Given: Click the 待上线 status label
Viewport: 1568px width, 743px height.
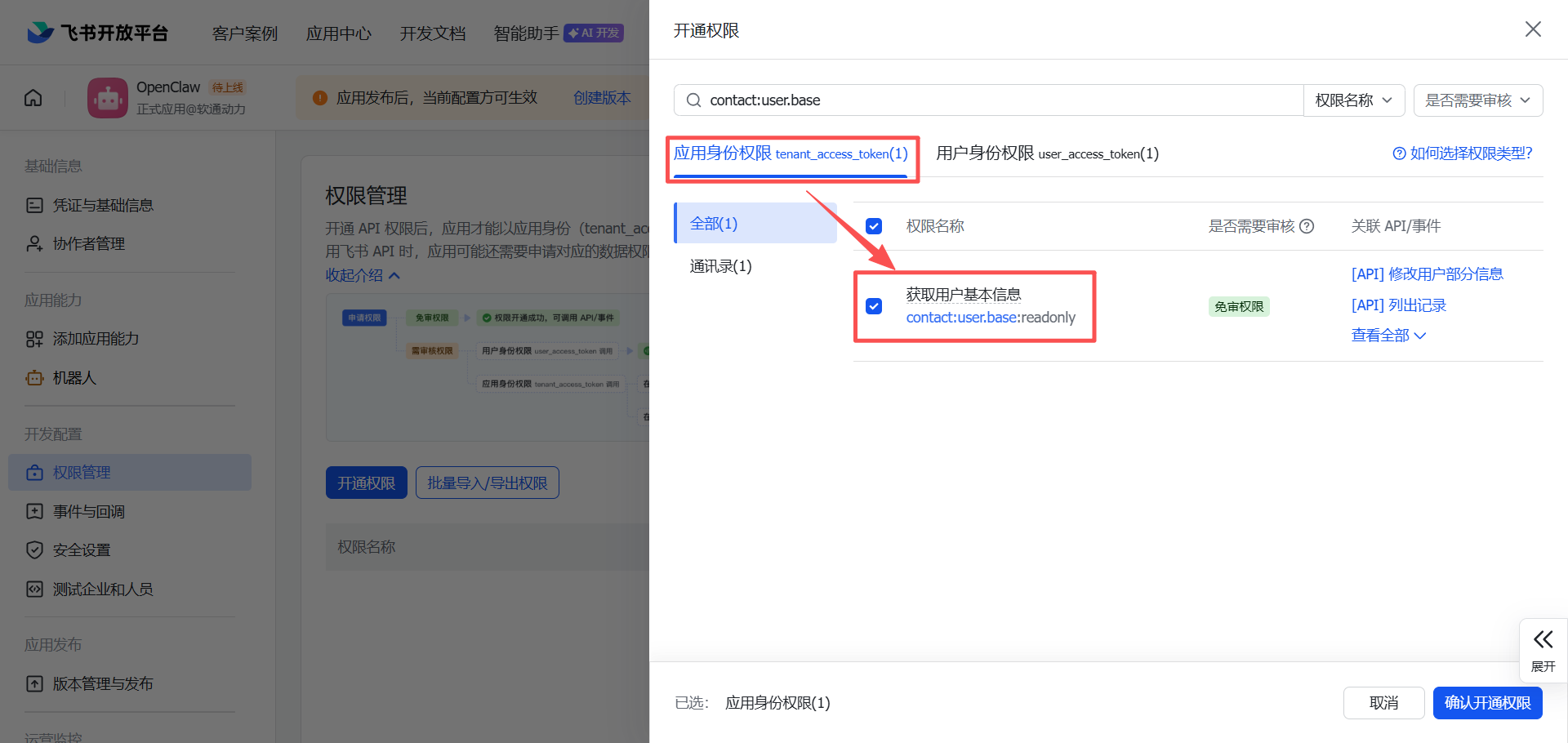Looking at the screenshot, I should 228,87.
